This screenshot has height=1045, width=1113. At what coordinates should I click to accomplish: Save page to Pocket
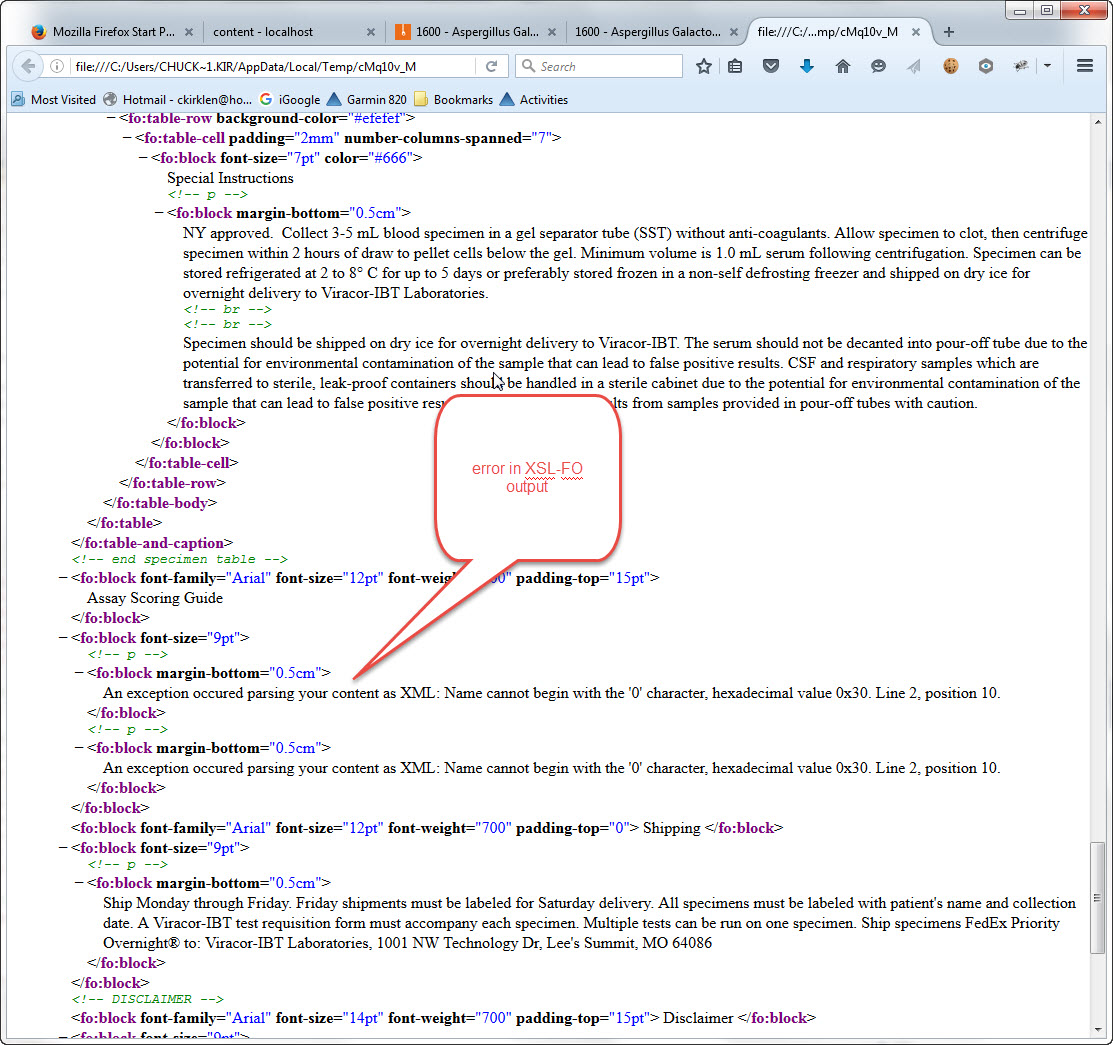point(771,66)
